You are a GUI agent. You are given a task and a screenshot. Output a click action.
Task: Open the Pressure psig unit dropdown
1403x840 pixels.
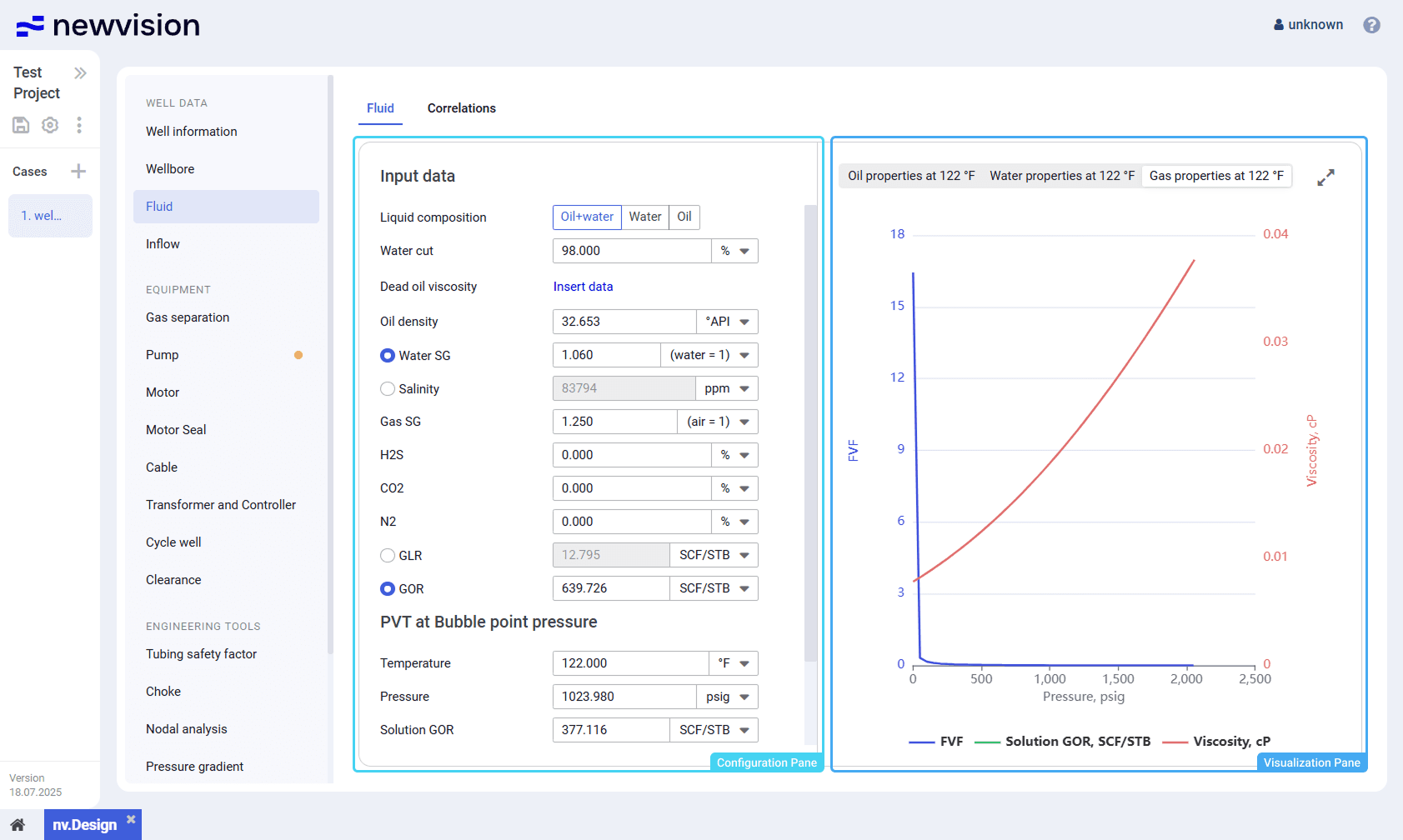727,697
